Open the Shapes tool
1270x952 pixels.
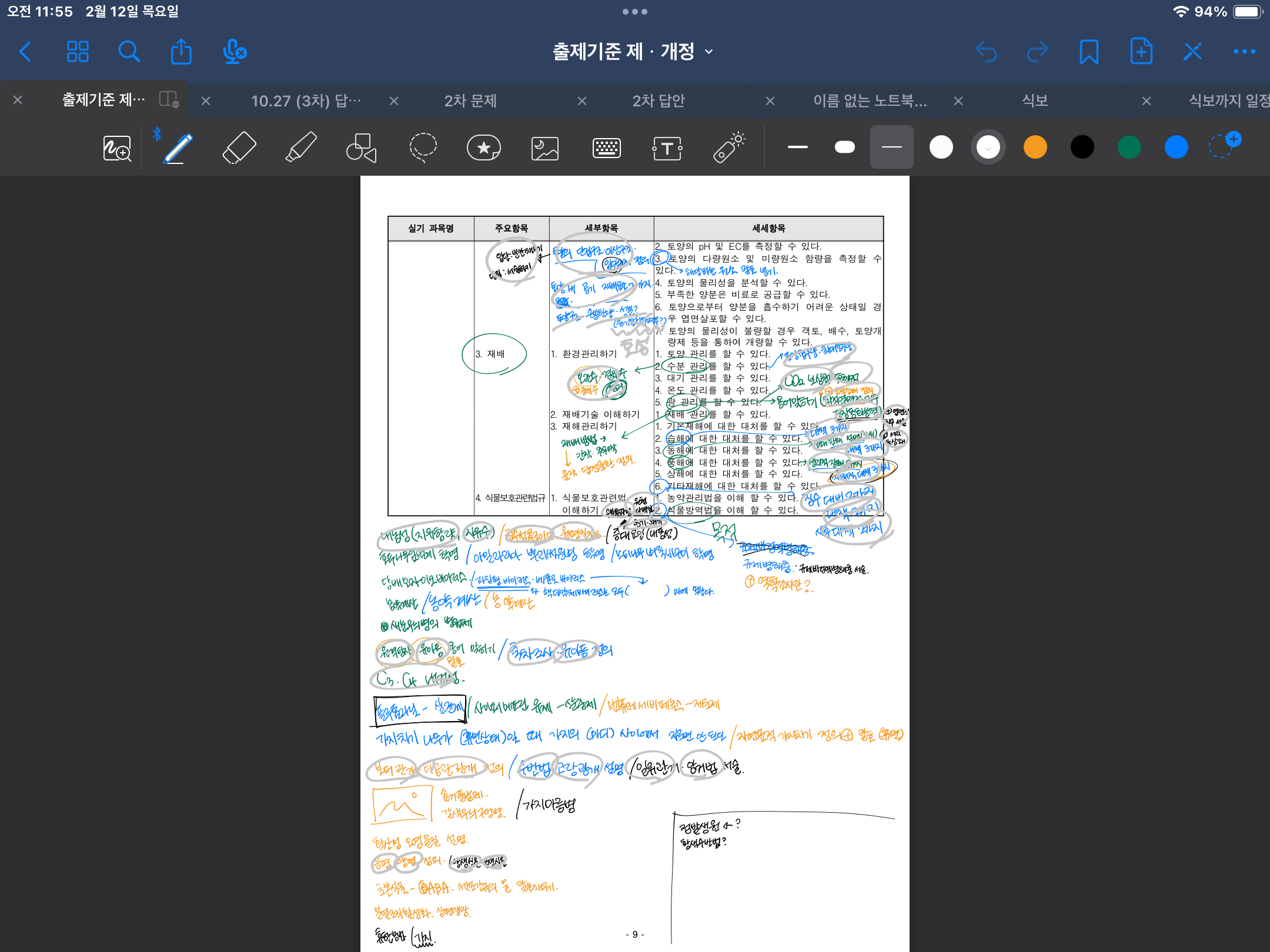click(x=361, y=148)
